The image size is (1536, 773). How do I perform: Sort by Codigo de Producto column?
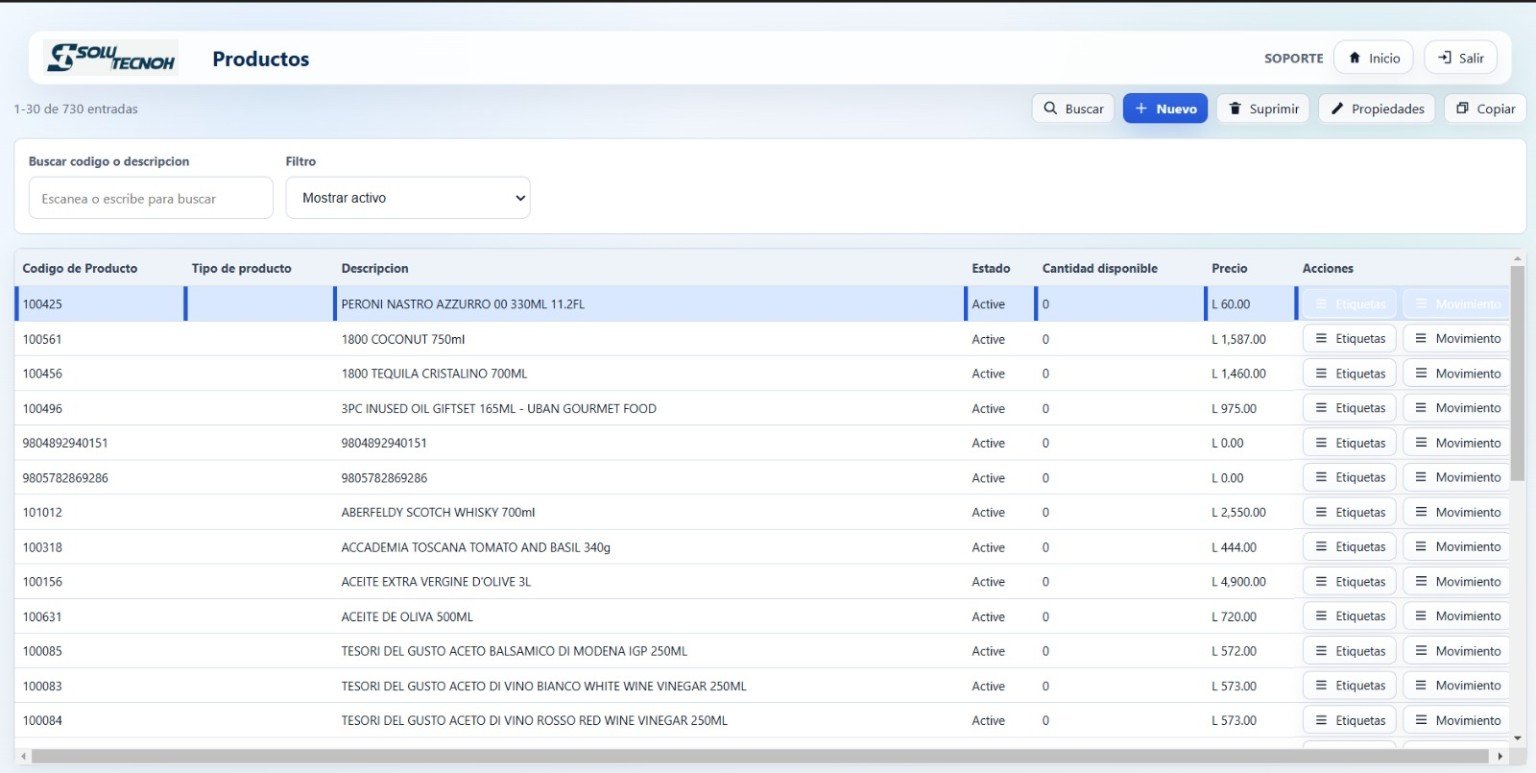click(80, 268)
